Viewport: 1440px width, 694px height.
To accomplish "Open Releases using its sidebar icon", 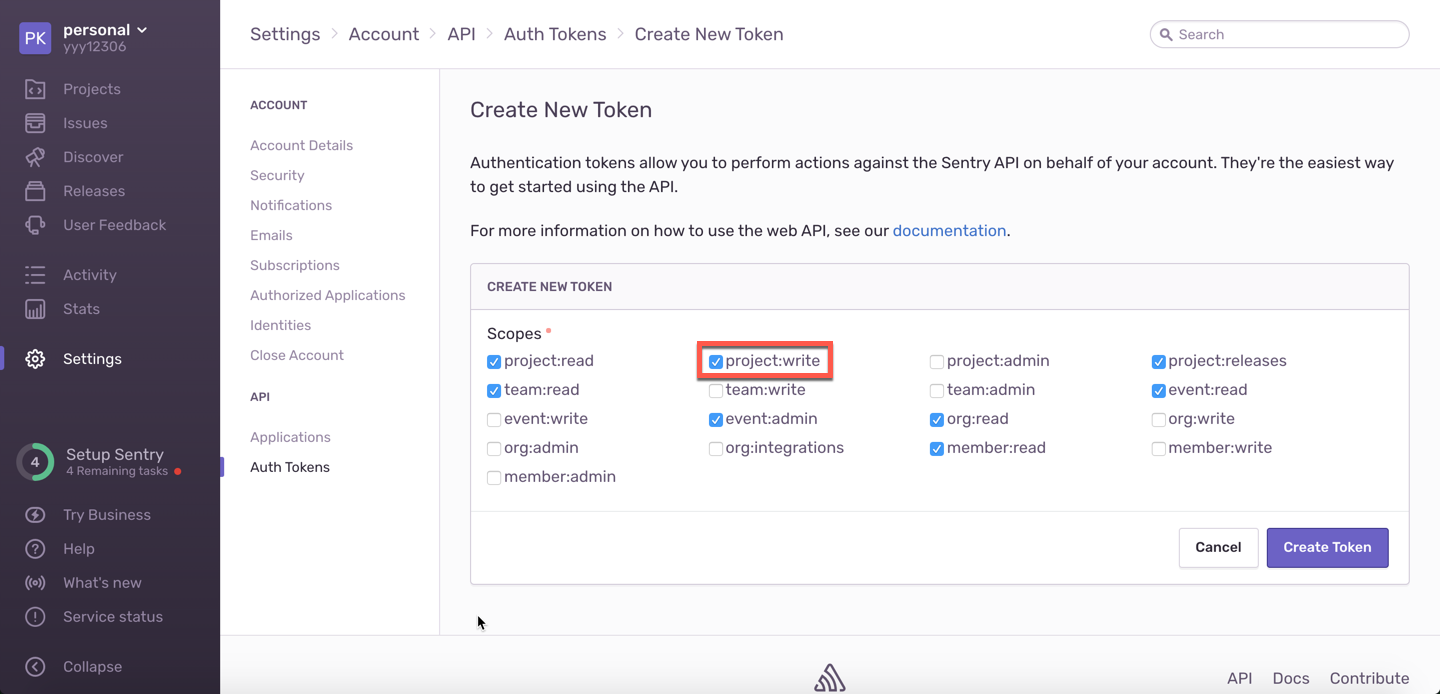I will click(x=35, y=191).
